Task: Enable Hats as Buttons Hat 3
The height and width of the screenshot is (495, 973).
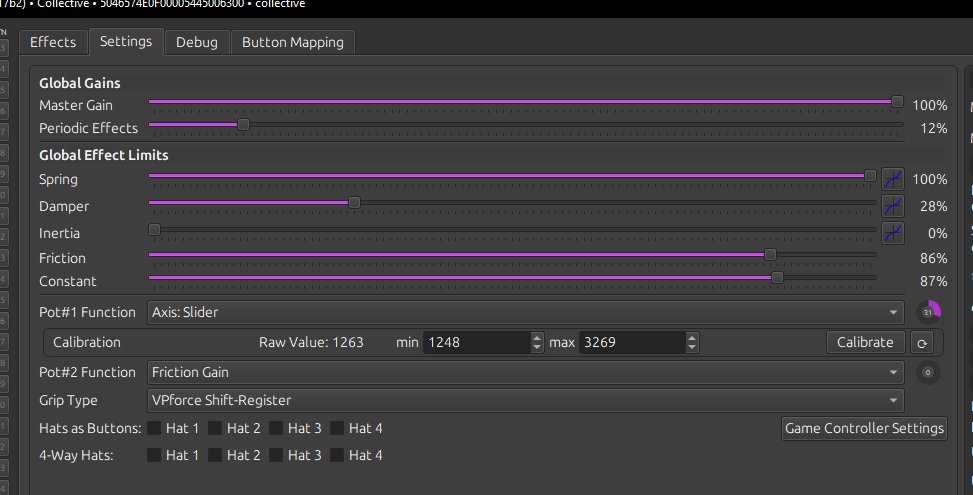Action: 276,428
